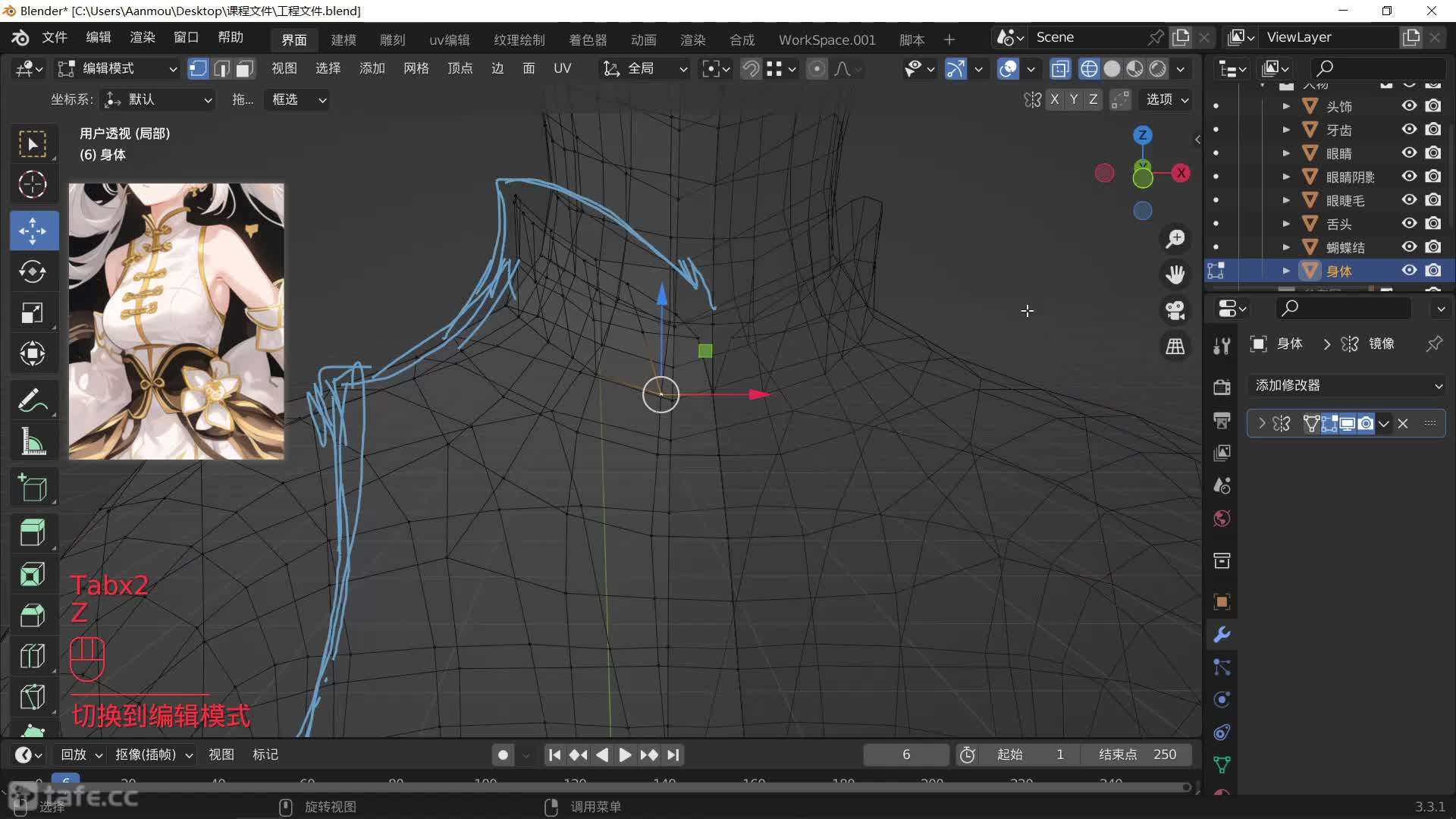Select the Scale tool
The width and height of the screenshot is (1456, 819).
33,312
